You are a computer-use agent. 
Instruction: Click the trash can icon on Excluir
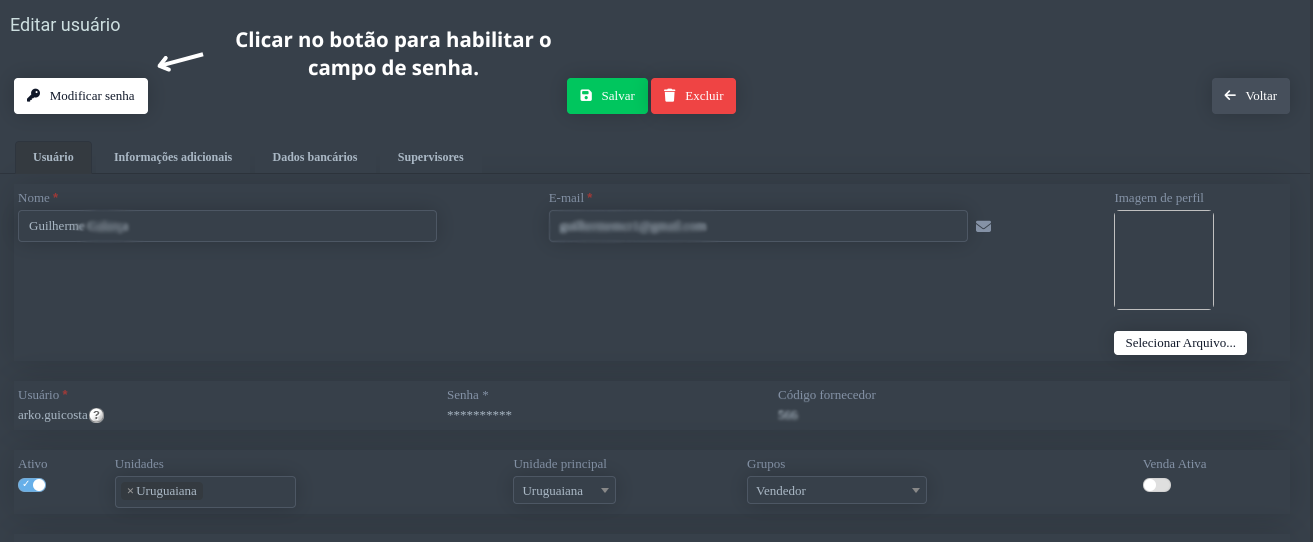(669, 96)
